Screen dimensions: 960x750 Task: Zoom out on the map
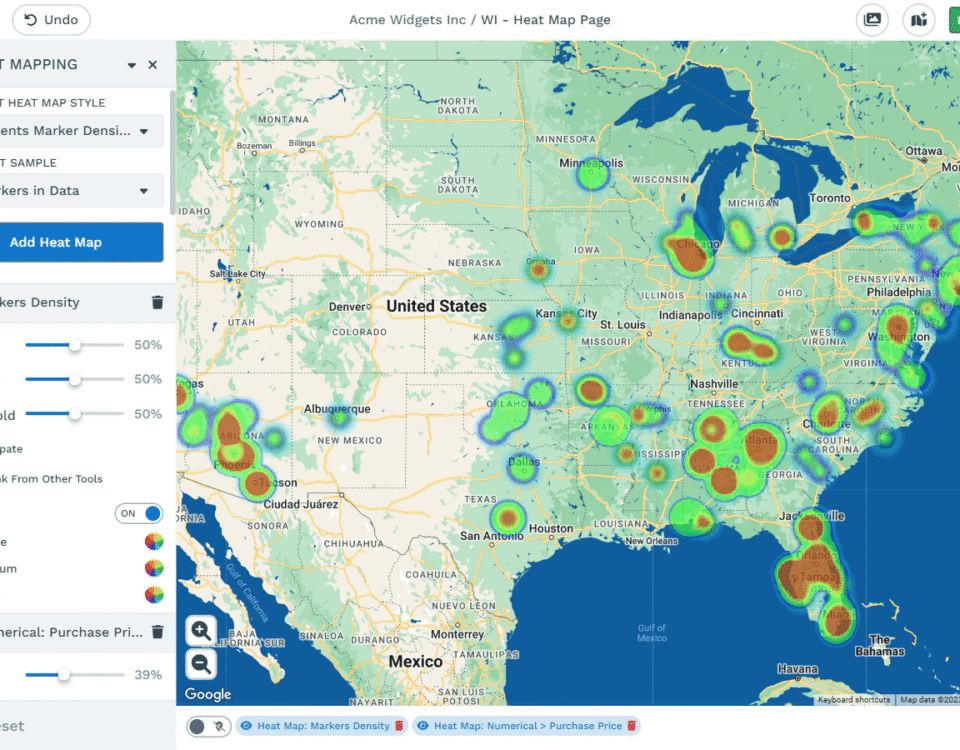(x=201, y=662)
